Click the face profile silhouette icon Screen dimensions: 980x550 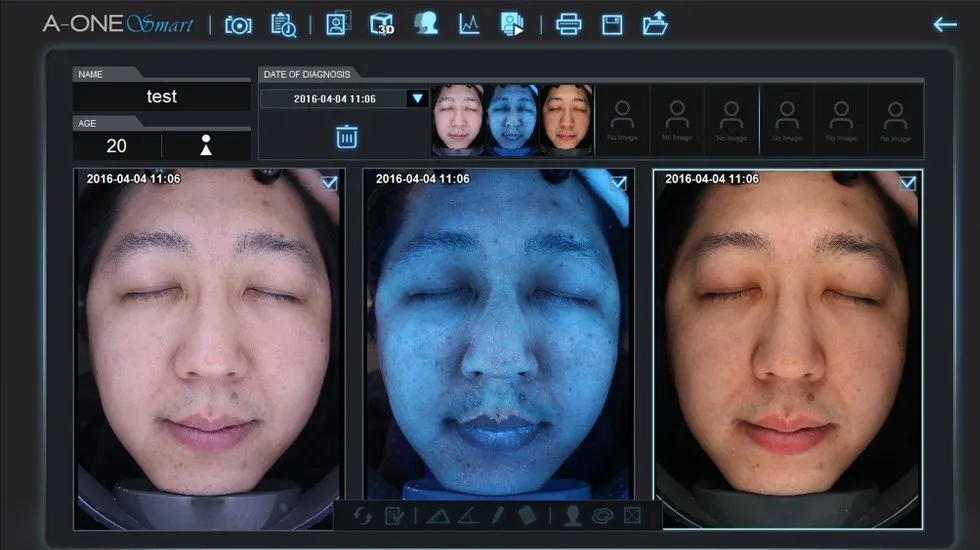click(427, 24)
